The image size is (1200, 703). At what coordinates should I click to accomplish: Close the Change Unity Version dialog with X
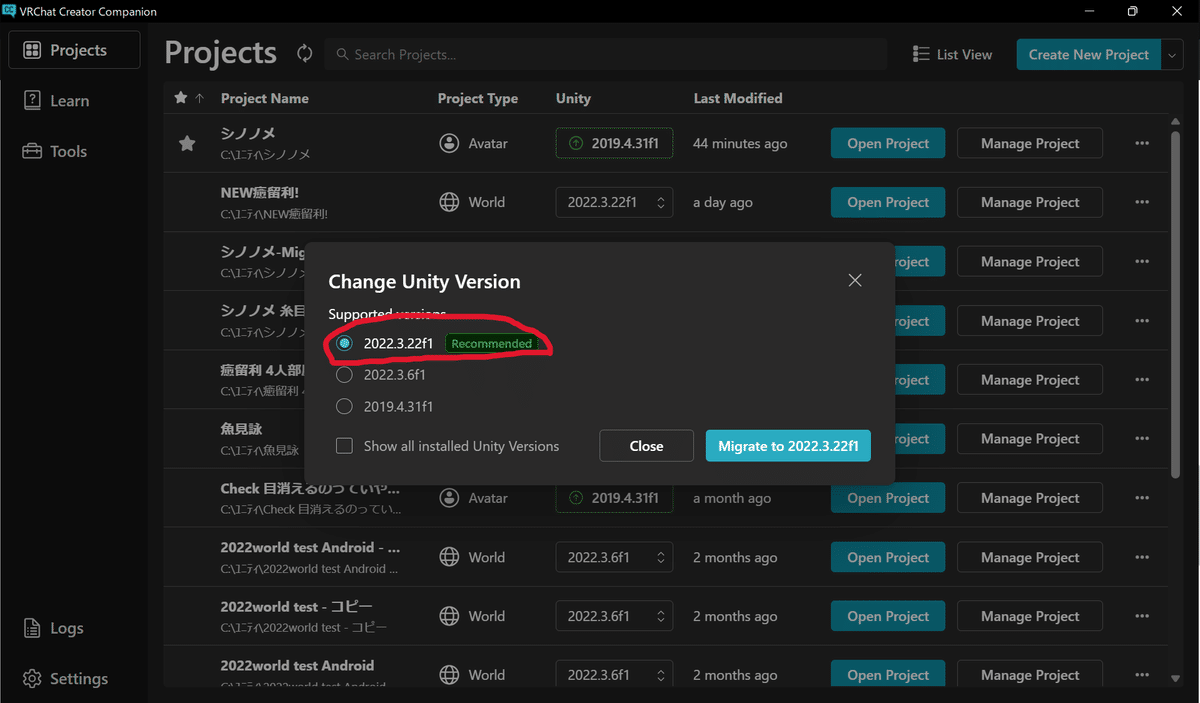tap(855, 280)
